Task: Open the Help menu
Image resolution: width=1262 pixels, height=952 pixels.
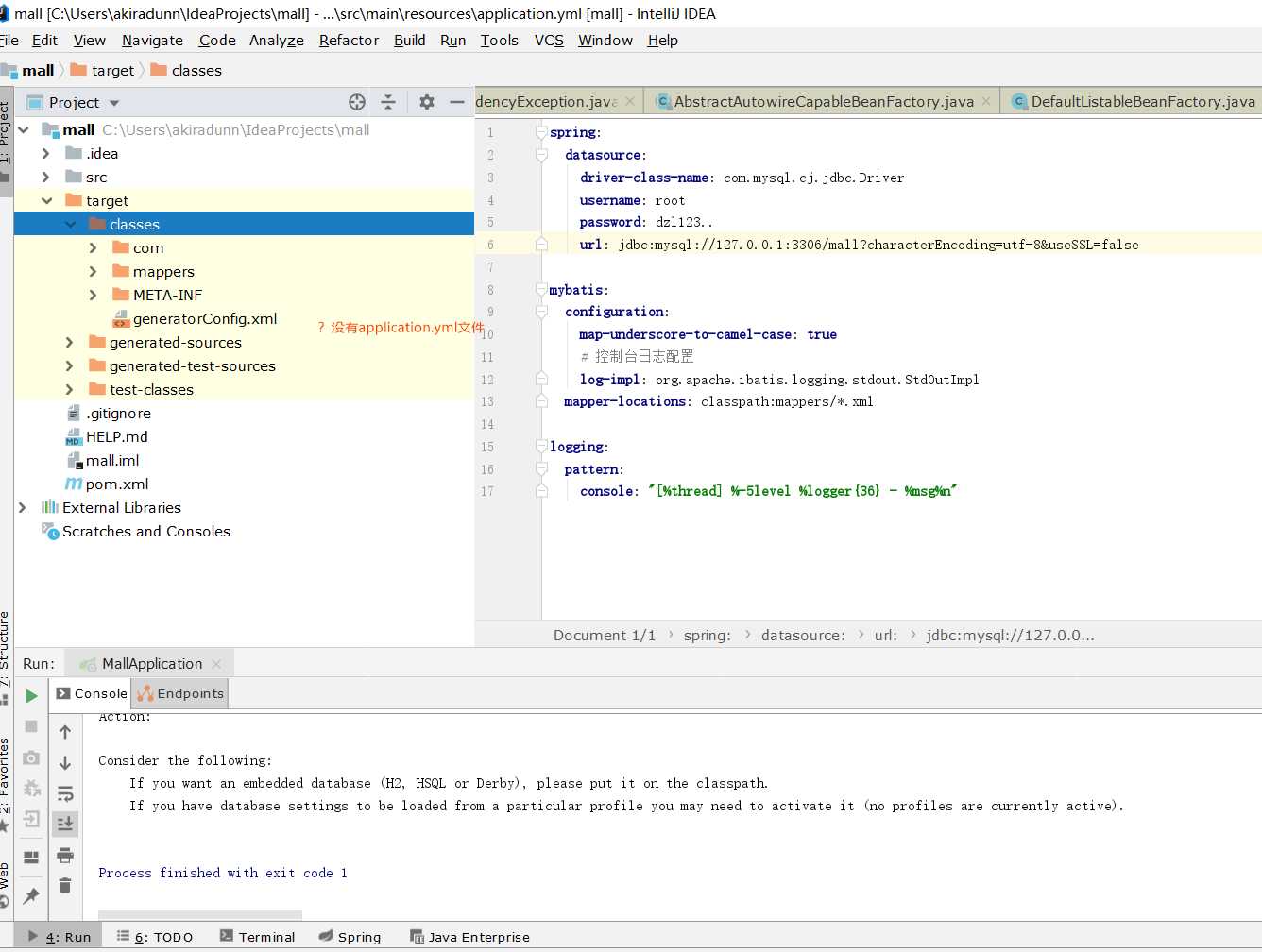Action: (662, 40)
